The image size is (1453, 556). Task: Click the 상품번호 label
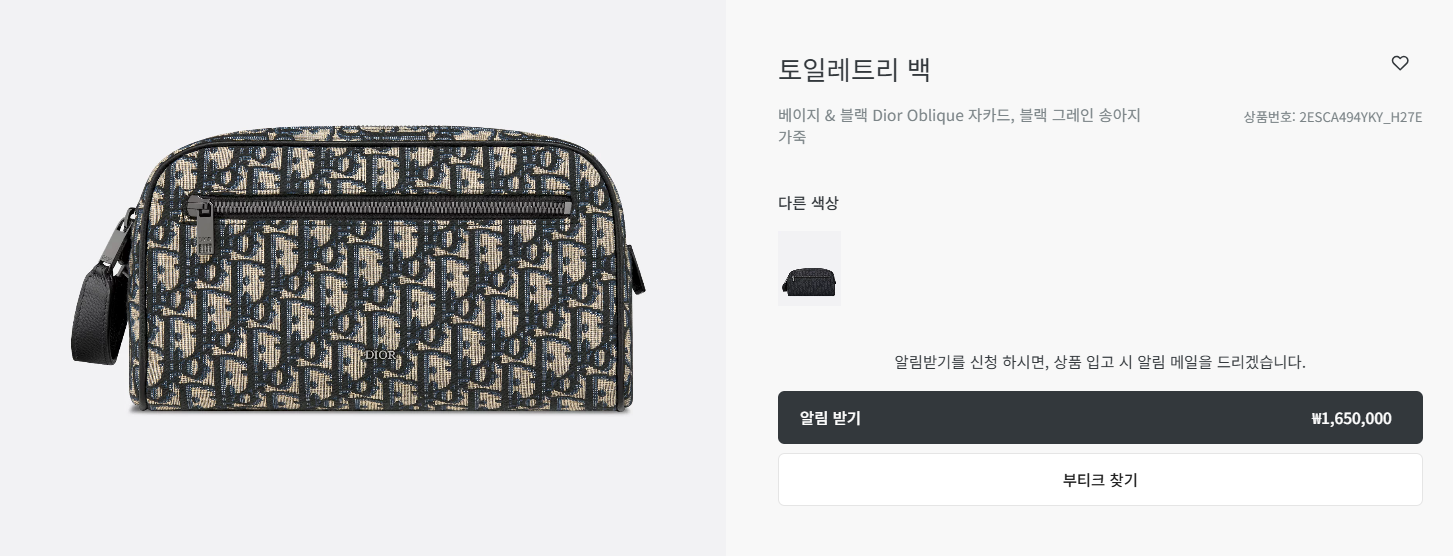(x=1269, y=117)
